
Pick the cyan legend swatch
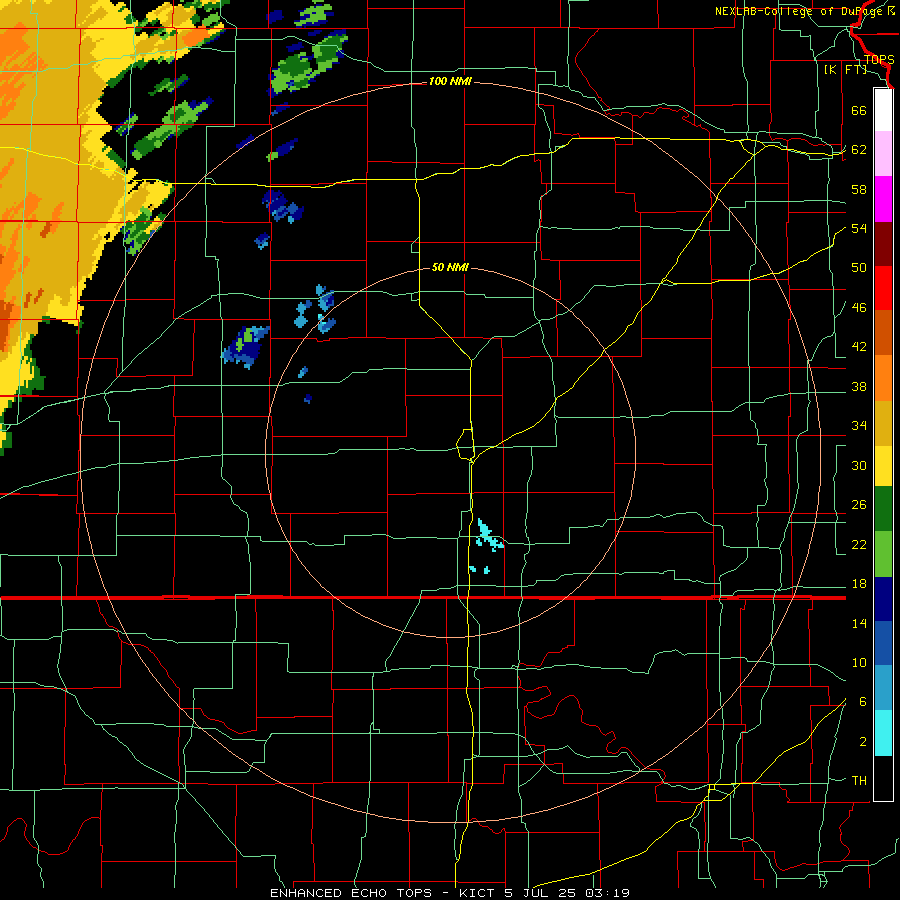tap(883, 733)
